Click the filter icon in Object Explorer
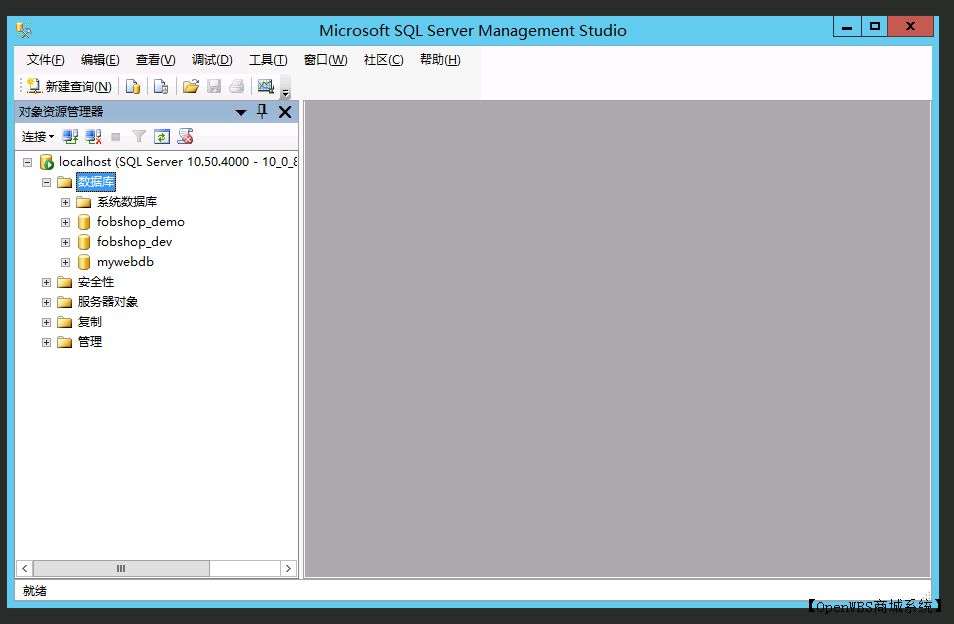 (139, 136)
